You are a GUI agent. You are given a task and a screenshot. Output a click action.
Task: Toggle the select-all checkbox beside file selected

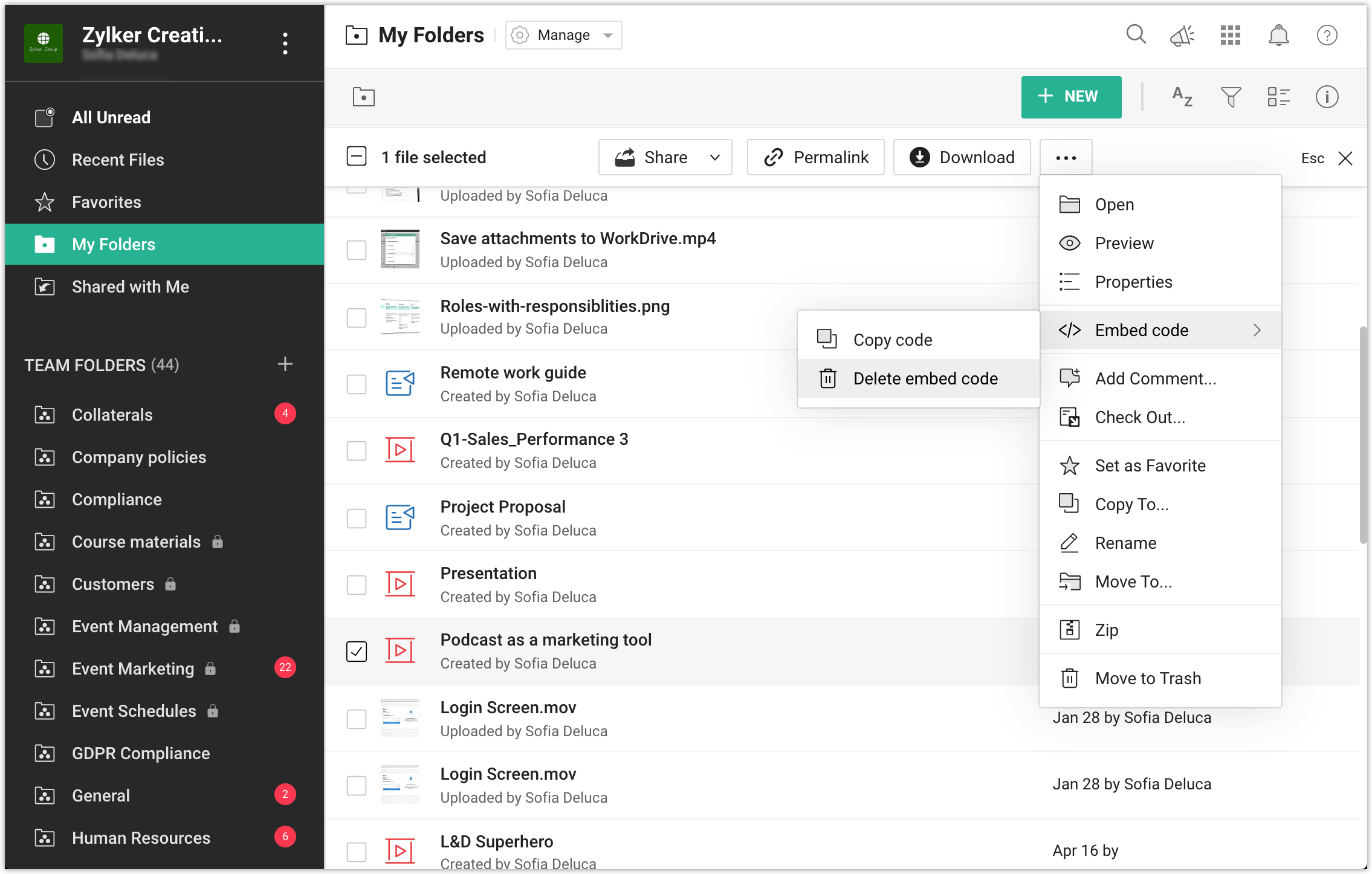(x=357, y=157)
